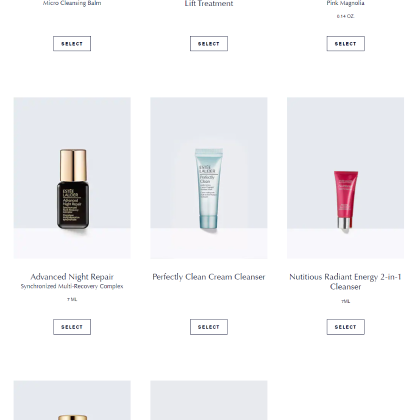This screenshot has width=420, height=420.
Task: Select the Perfectly Clean Cream Cleanser sample
Action: [209, 327]
